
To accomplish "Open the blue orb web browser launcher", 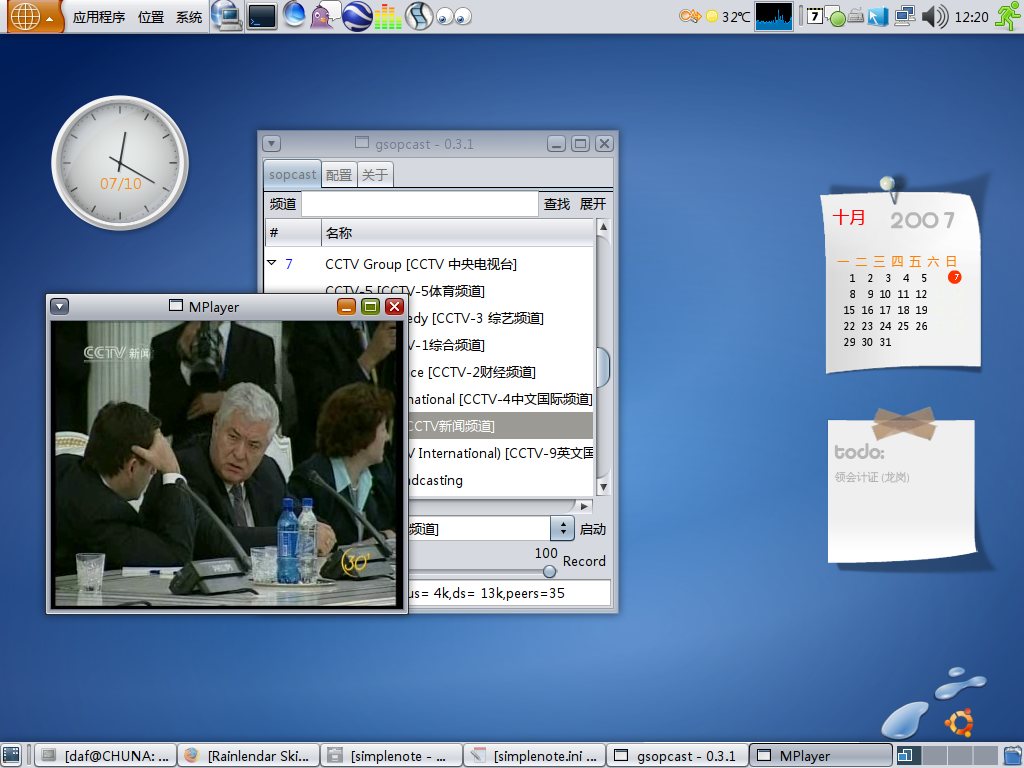I will tap(294, 15).
